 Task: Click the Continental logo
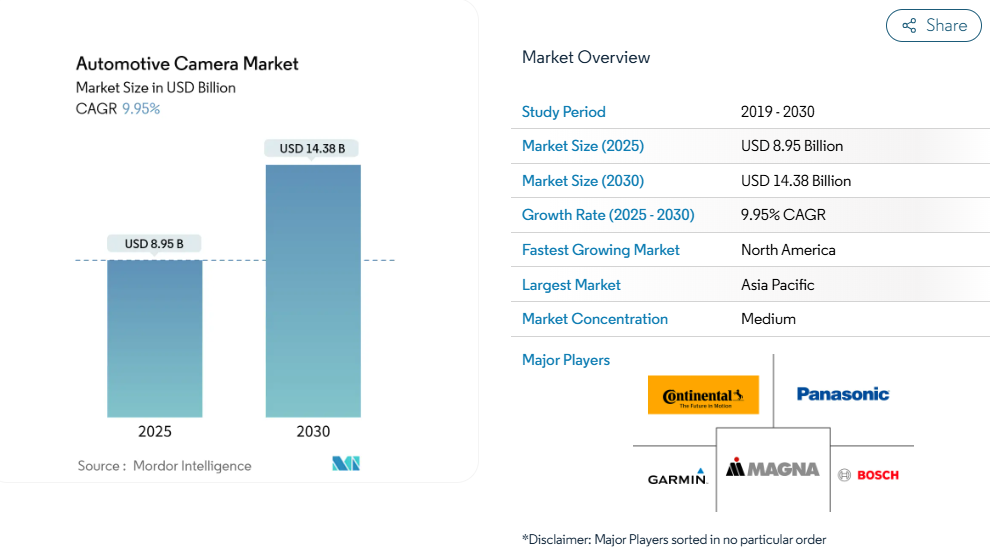(703, 395)
